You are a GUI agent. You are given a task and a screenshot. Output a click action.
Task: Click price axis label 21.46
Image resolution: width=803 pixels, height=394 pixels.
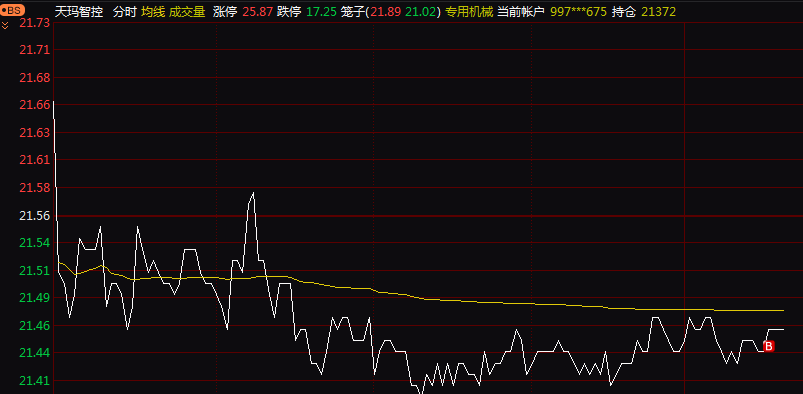coord(35,326)
